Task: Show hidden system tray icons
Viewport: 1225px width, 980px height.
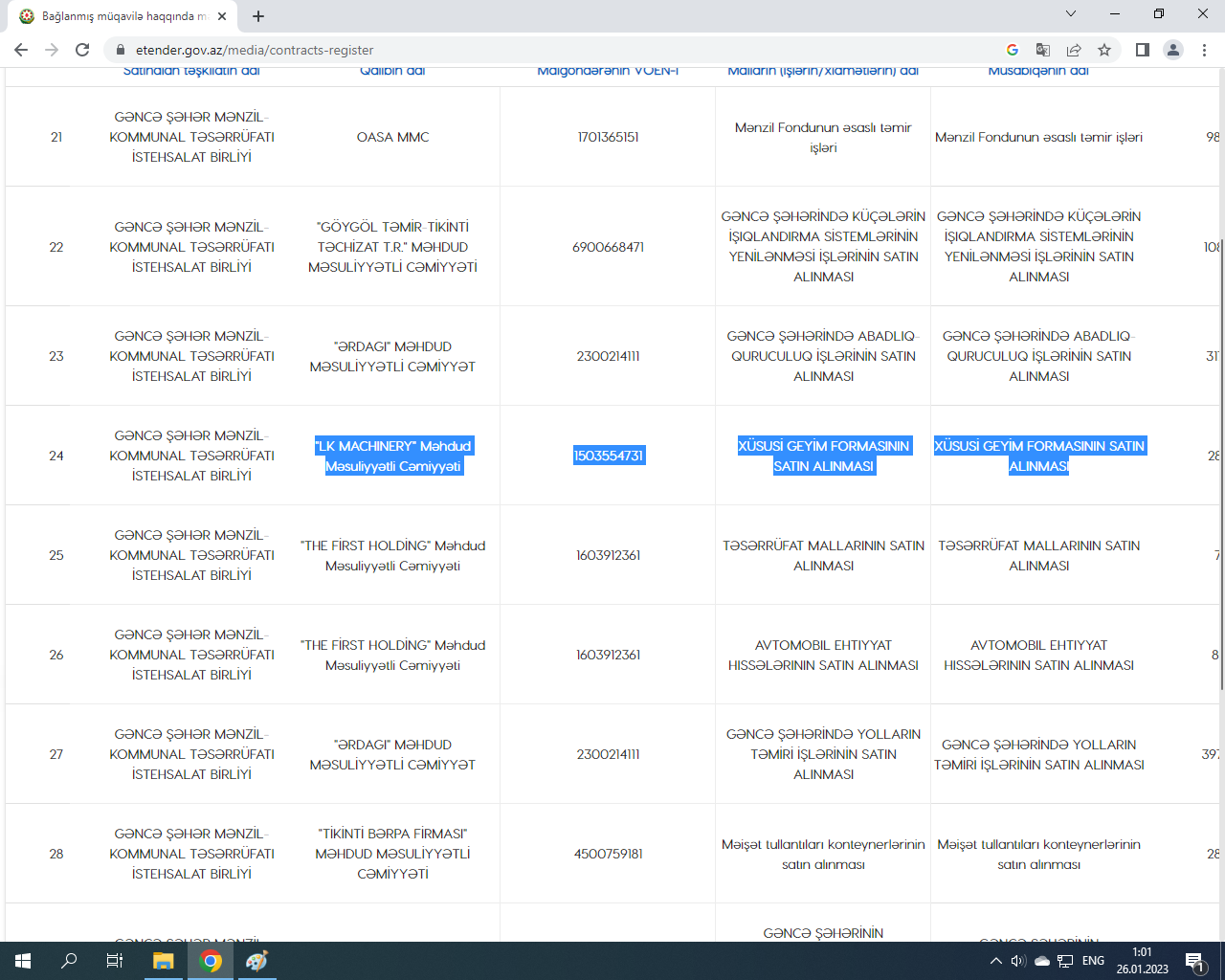Action: (x=995, y=961)
